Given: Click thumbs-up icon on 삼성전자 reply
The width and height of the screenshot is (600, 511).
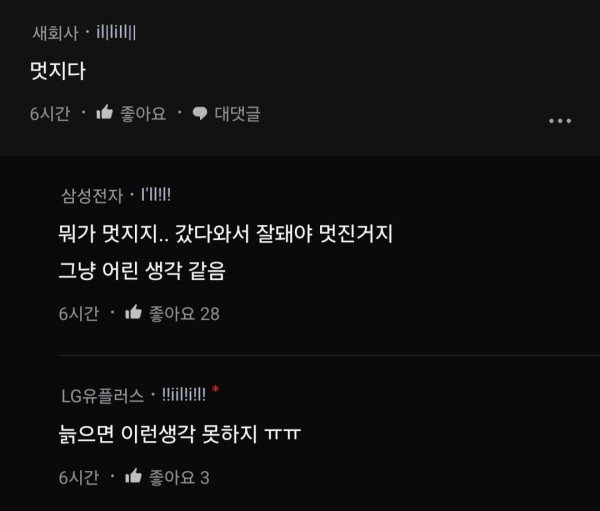Looking at the screenshot, I should [x=134, y=312].
